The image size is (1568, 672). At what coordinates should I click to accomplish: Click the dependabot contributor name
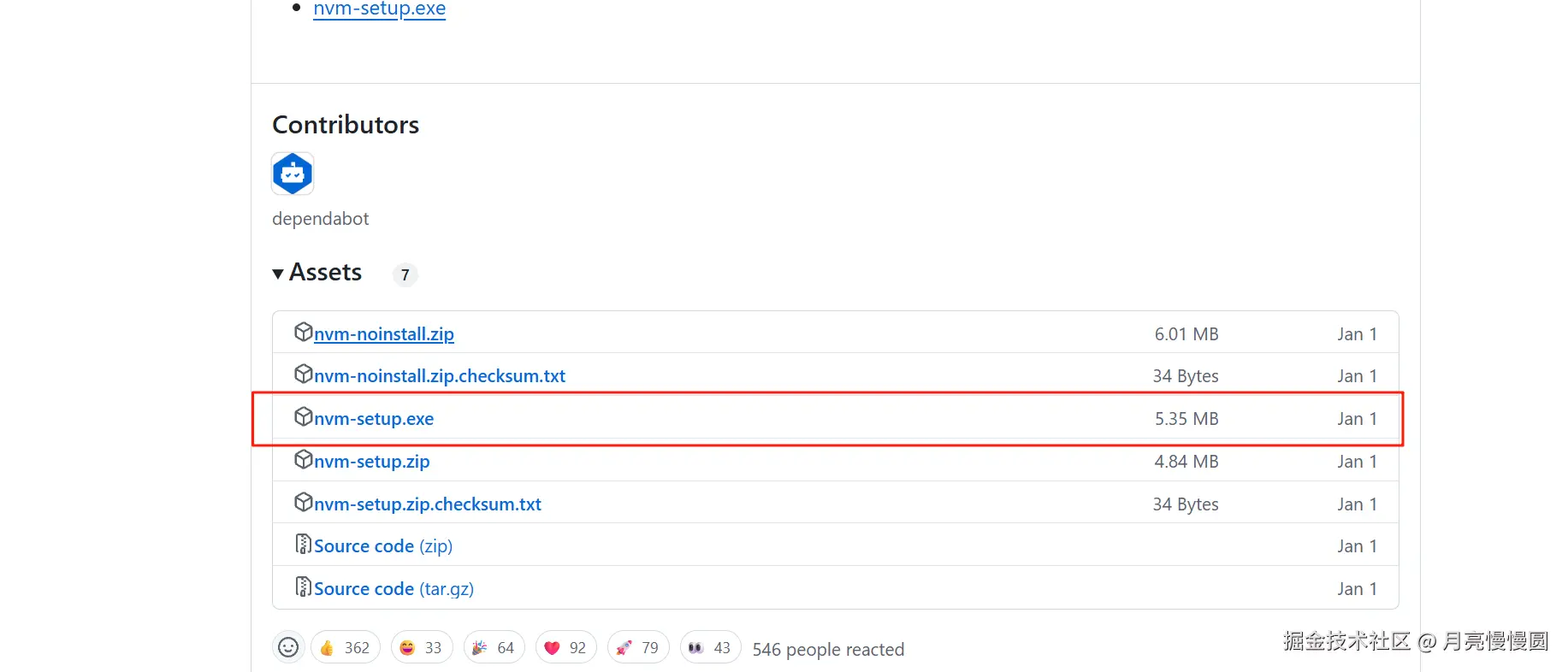pos(320,219)
